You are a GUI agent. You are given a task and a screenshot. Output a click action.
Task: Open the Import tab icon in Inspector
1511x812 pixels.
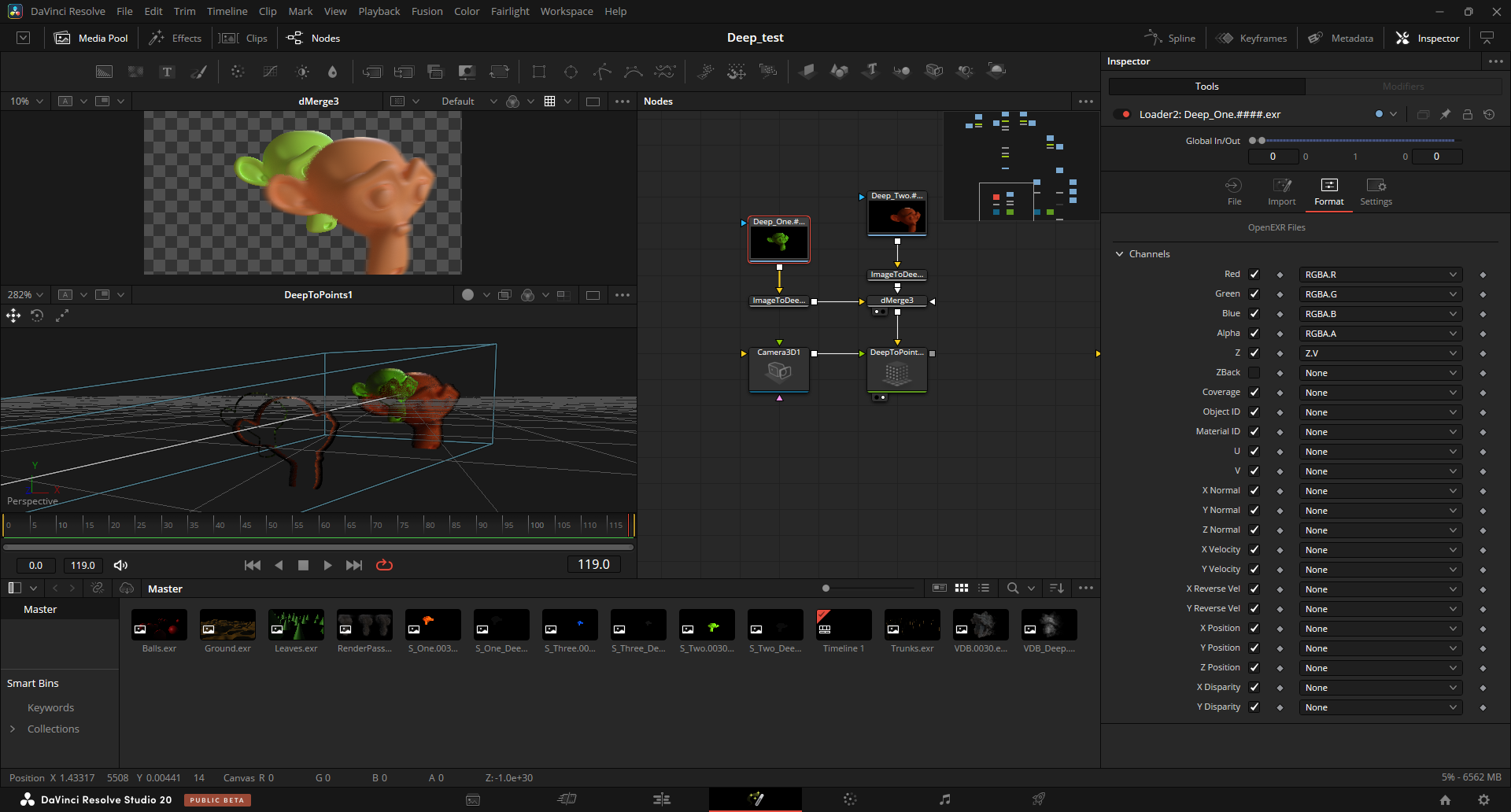(1281, 191)
